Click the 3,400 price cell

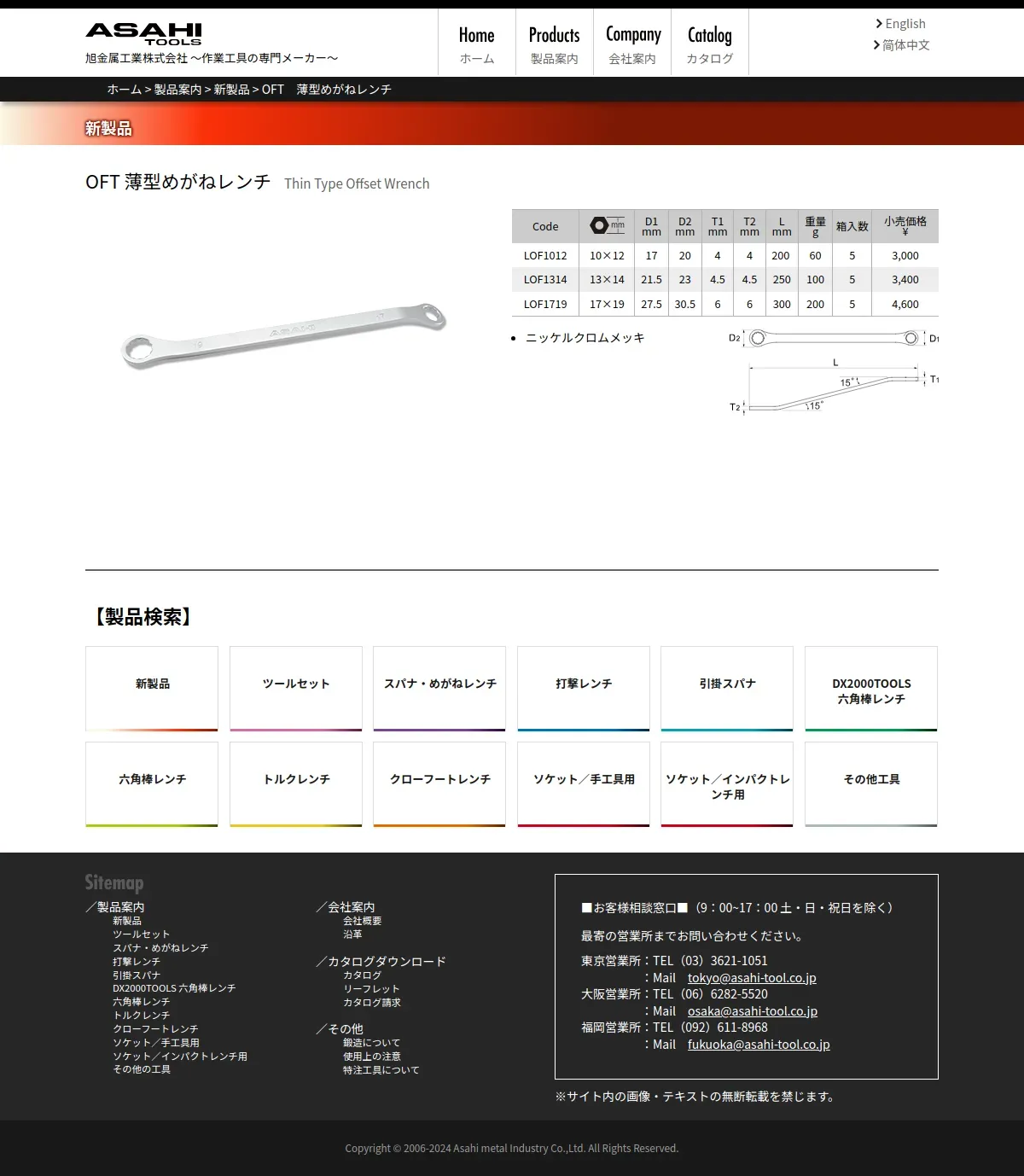coord(905,280)
